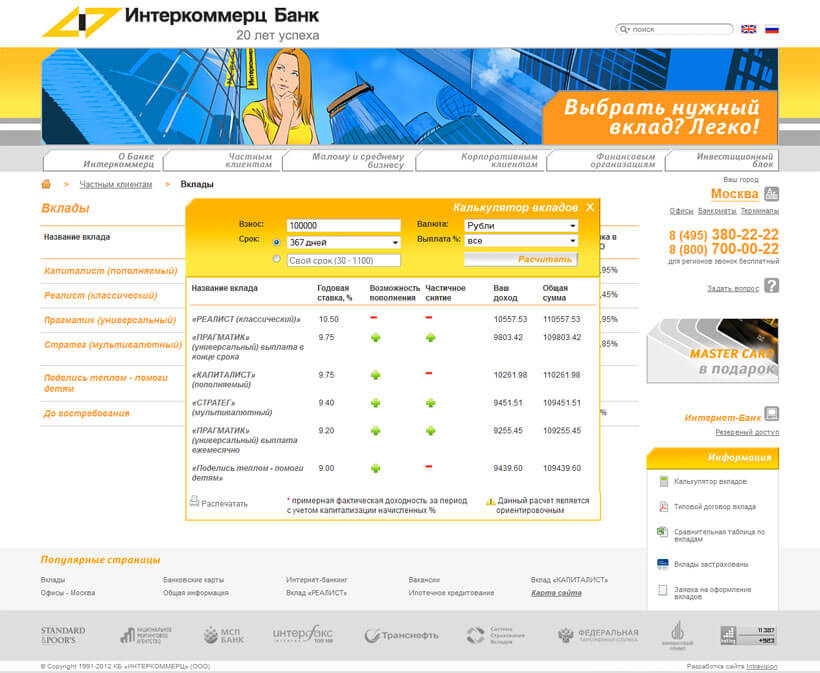
Task: Switch site language to English flag
Action: (x=748, y=29)
